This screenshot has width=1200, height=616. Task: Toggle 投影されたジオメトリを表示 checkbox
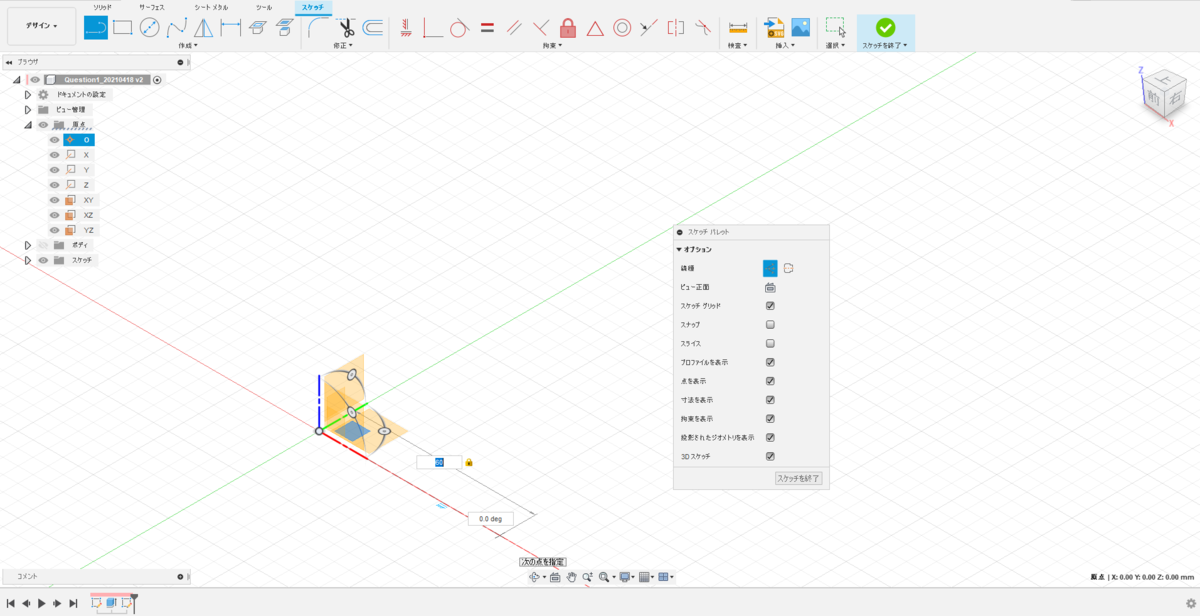pyautogui.click(x=770, y=437)
